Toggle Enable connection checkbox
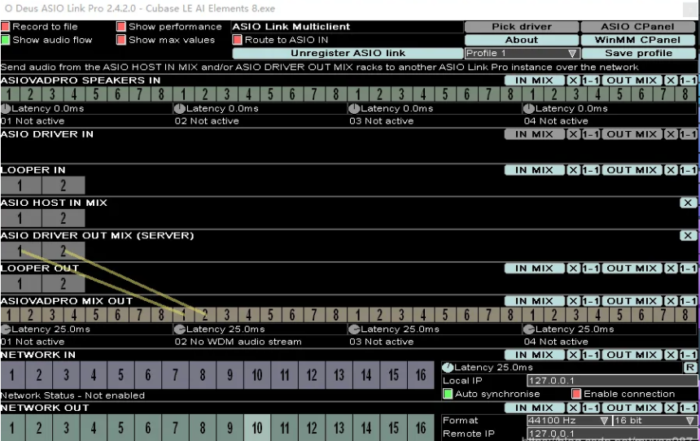This screenshot has width=700, height=441. (577, 394)
